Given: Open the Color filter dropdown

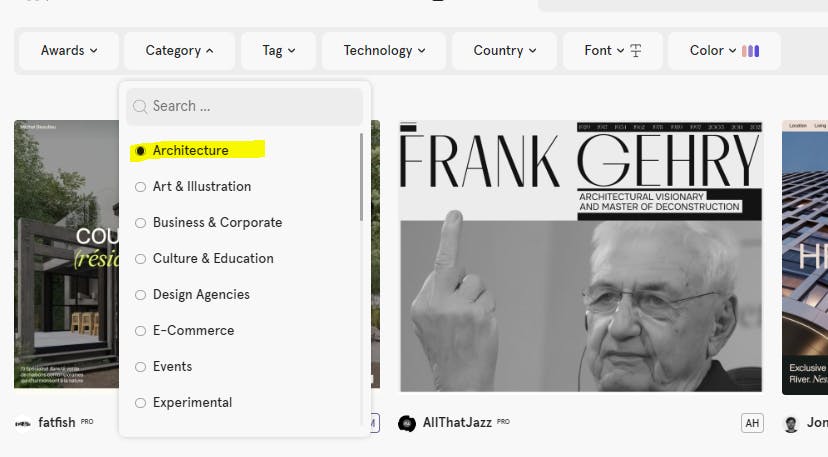Looking at the screenshot, I should coord(724,51).
